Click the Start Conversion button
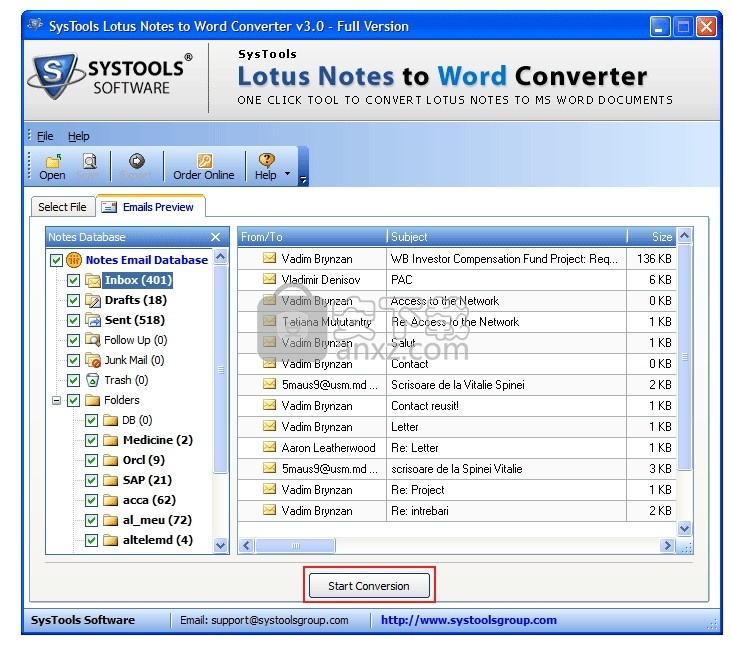 (369, 585)
